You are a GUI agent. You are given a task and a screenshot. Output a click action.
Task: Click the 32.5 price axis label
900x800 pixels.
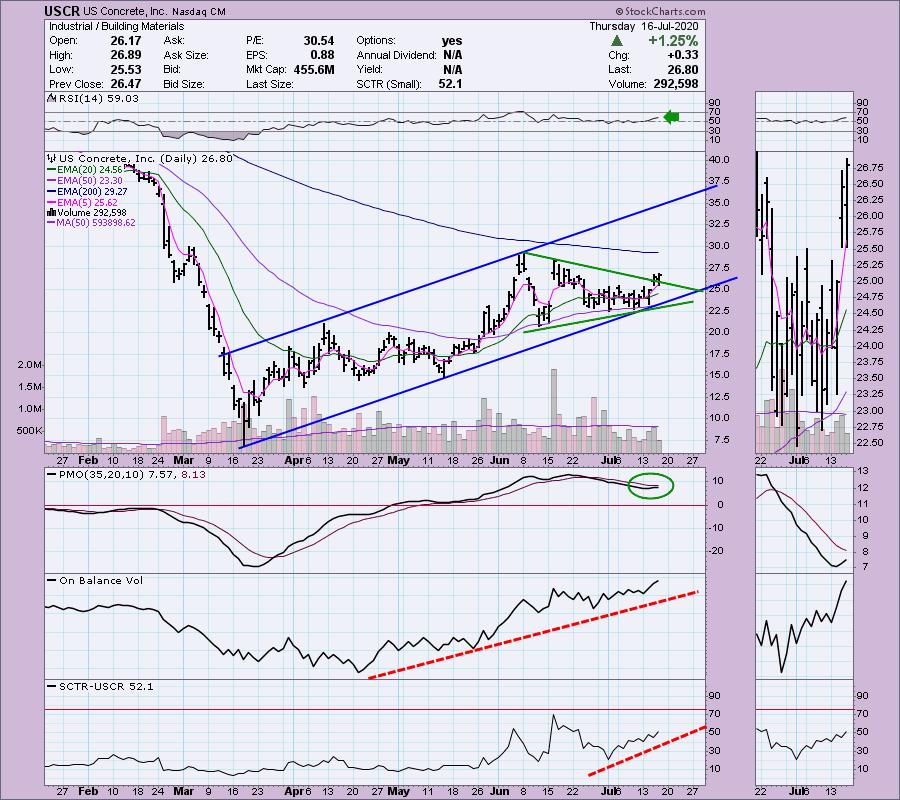pos(718,224)
